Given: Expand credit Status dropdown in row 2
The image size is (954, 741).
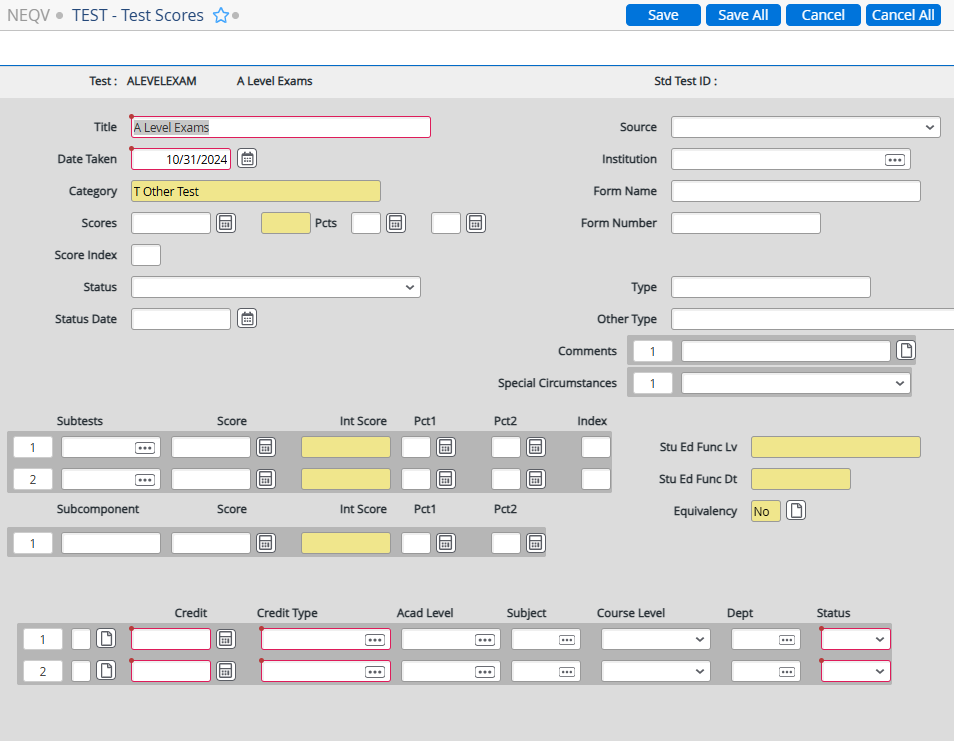Looking at the screenshot, I should click(880, 672).
